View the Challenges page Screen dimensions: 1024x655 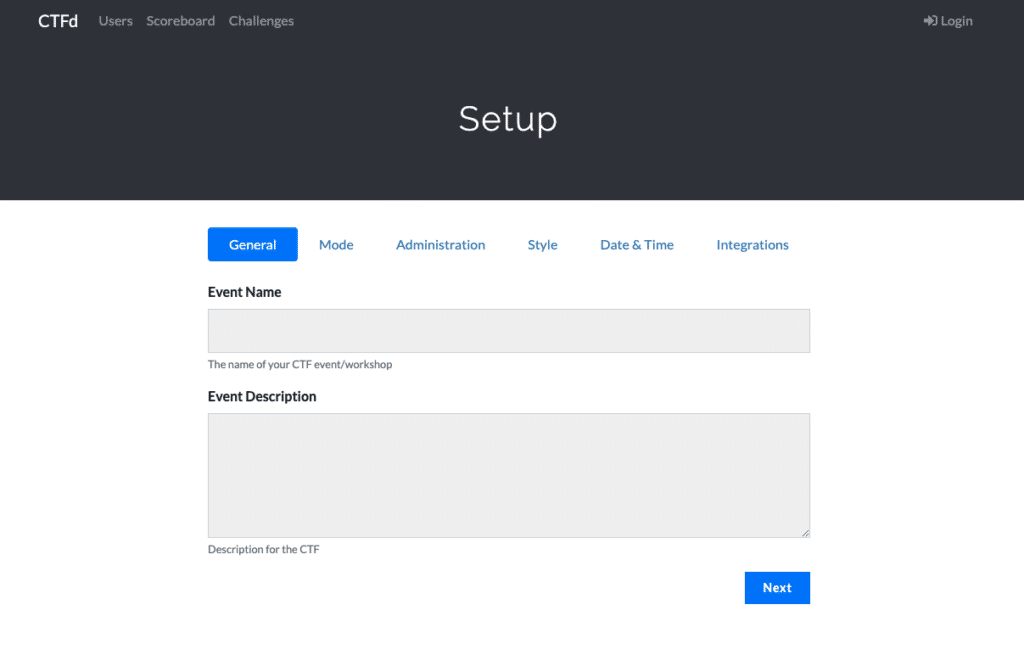[x=261, y=20]
